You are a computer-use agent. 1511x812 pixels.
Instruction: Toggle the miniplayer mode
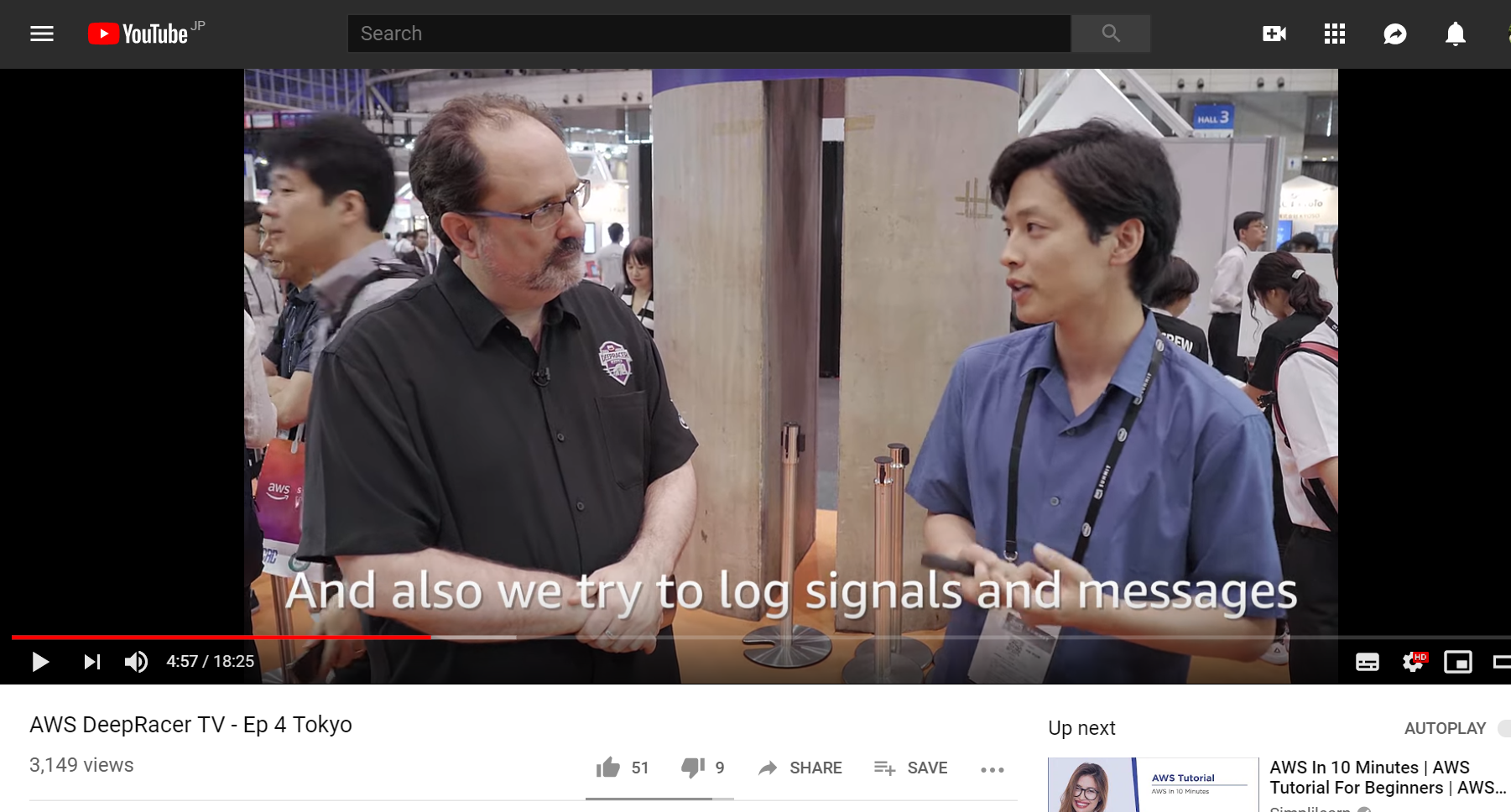(1457, 662)
